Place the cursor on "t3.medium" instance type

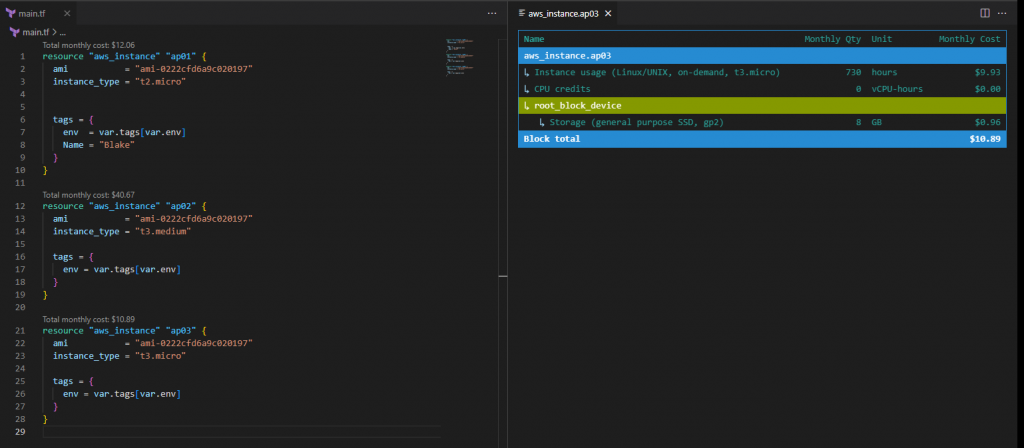coord(163,231)
